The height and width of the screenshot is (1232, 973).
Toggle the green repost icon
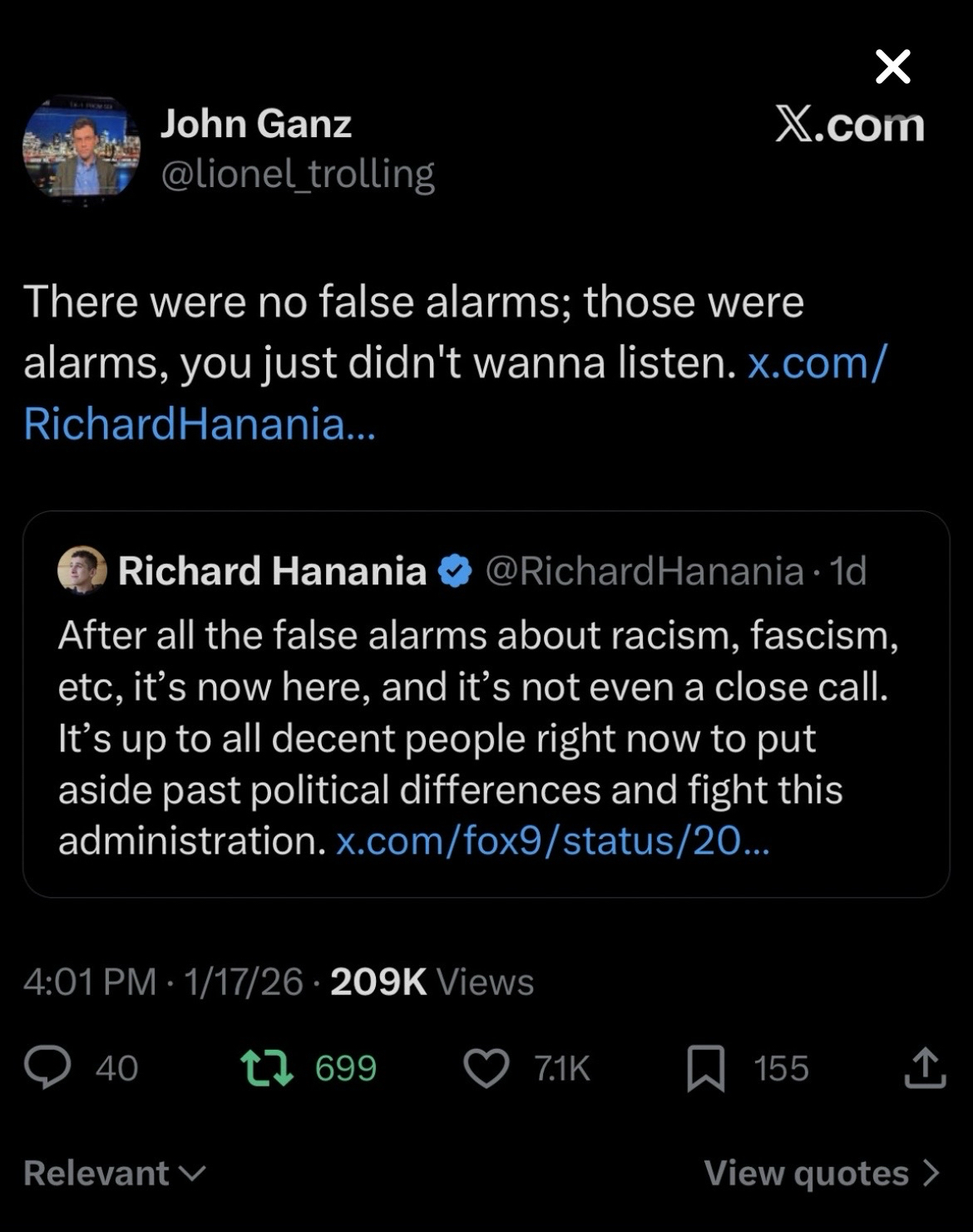click(x=266, y=1068)
